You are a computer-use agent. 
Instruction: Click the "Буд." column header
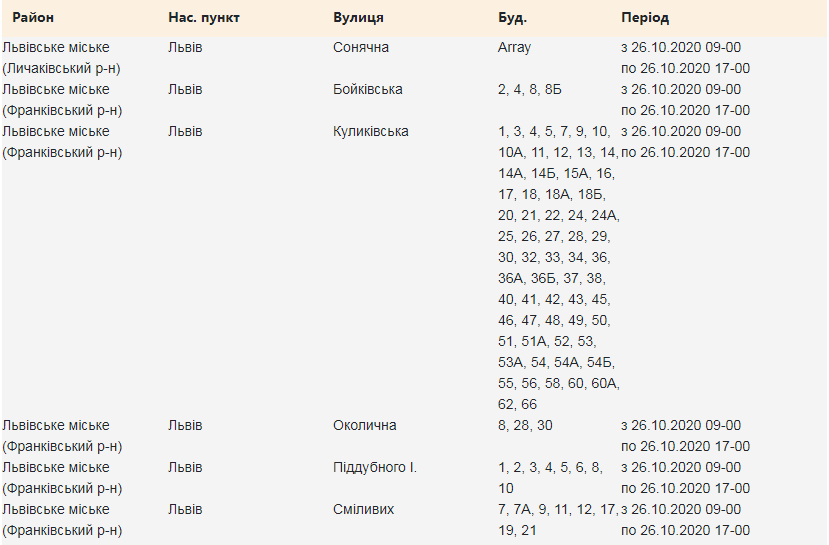pyautogui.click(x=512, y=19)
